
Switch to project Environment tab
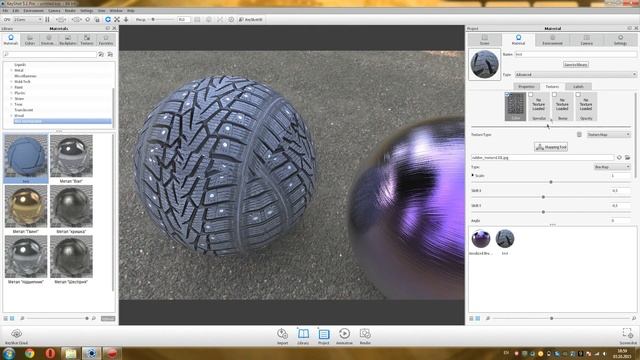point(552,40)
